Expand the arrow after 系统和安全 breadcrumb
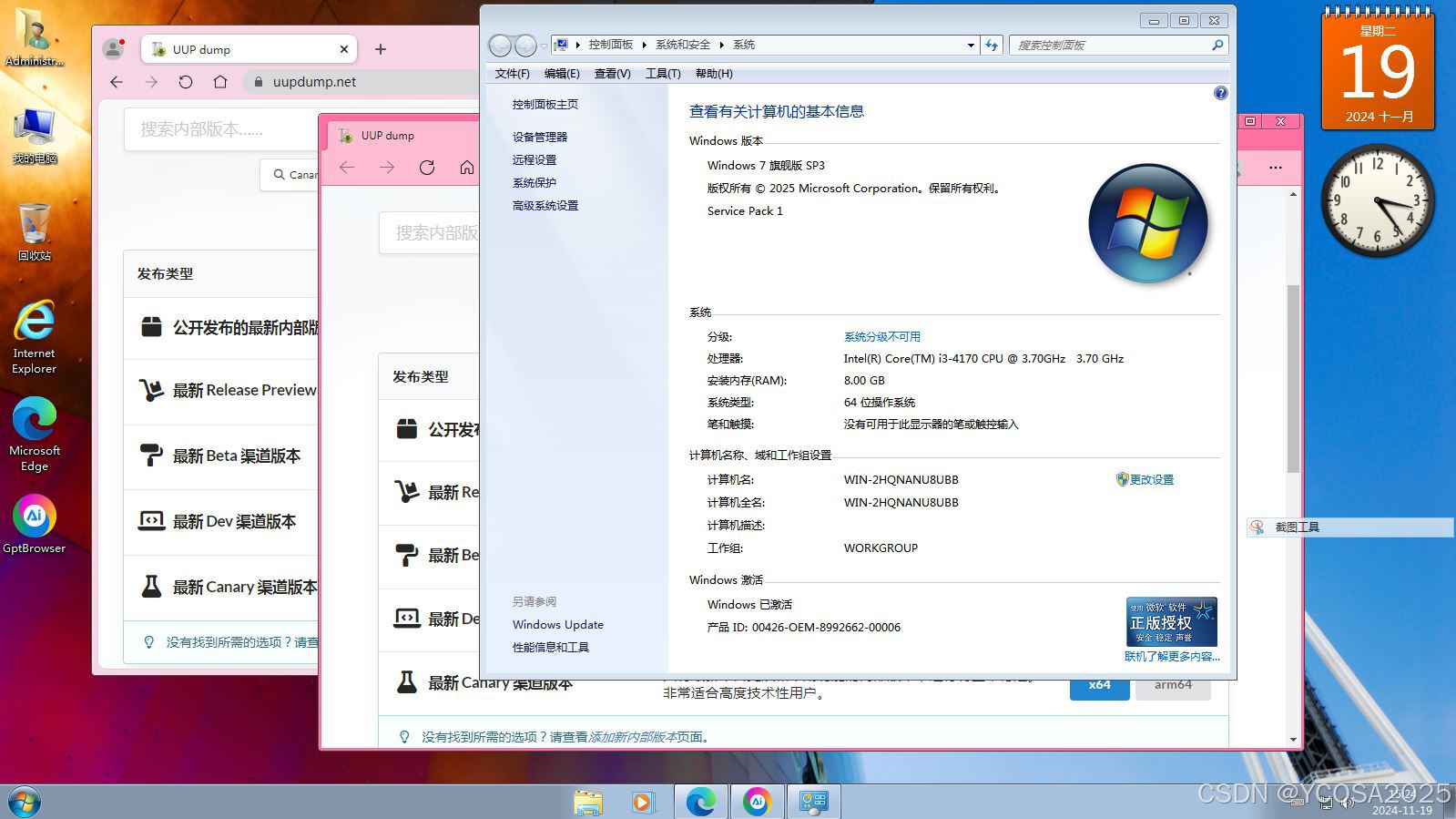Image resolution: width=1456 pixels, height=819 pixels. tap(721, 45)
